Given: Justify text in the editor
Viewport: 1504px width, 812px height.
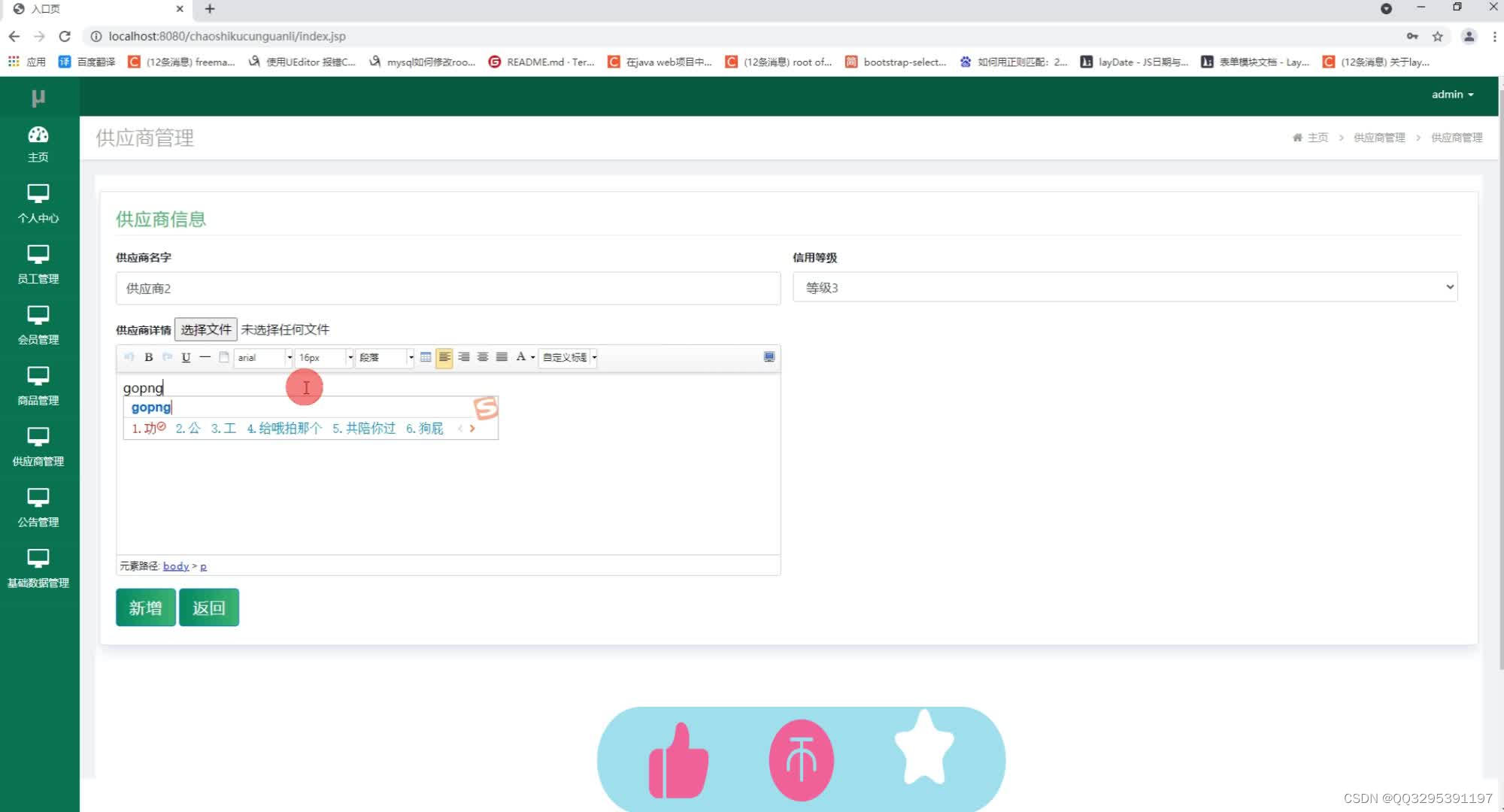Looking at the screenshot, I should [x=502, y=357].
